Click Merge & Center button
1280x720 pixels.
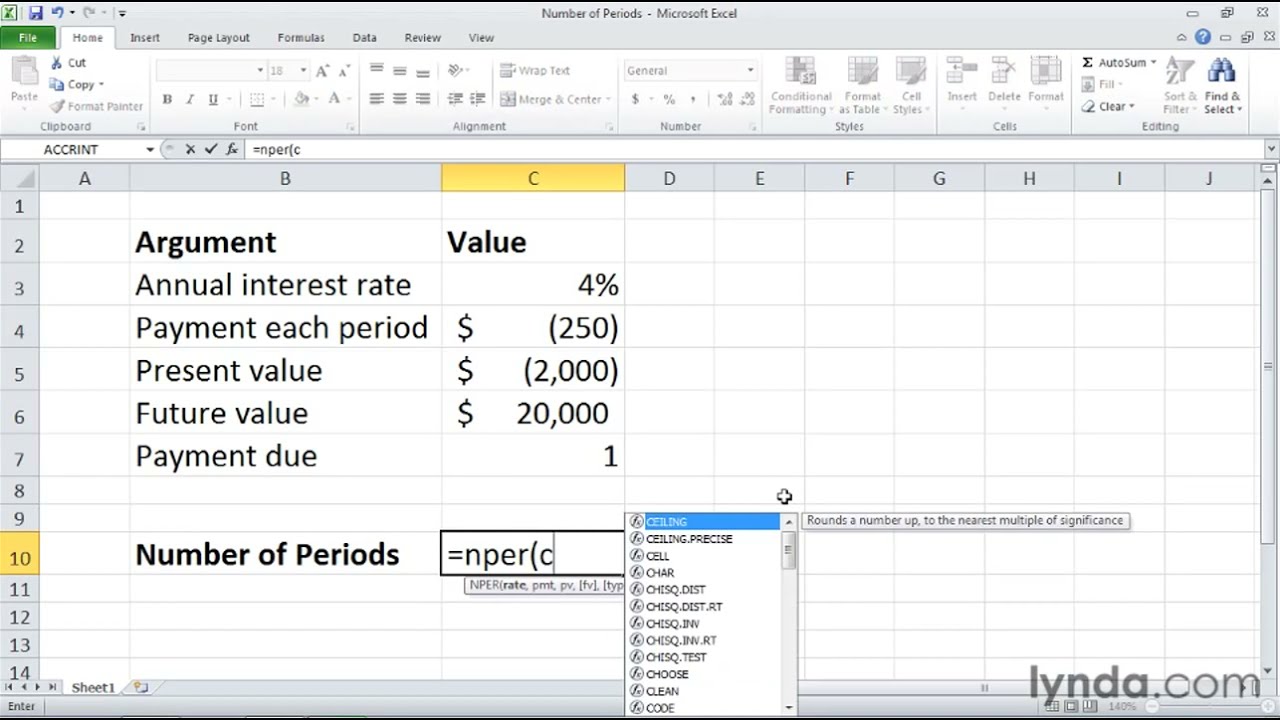556,99
